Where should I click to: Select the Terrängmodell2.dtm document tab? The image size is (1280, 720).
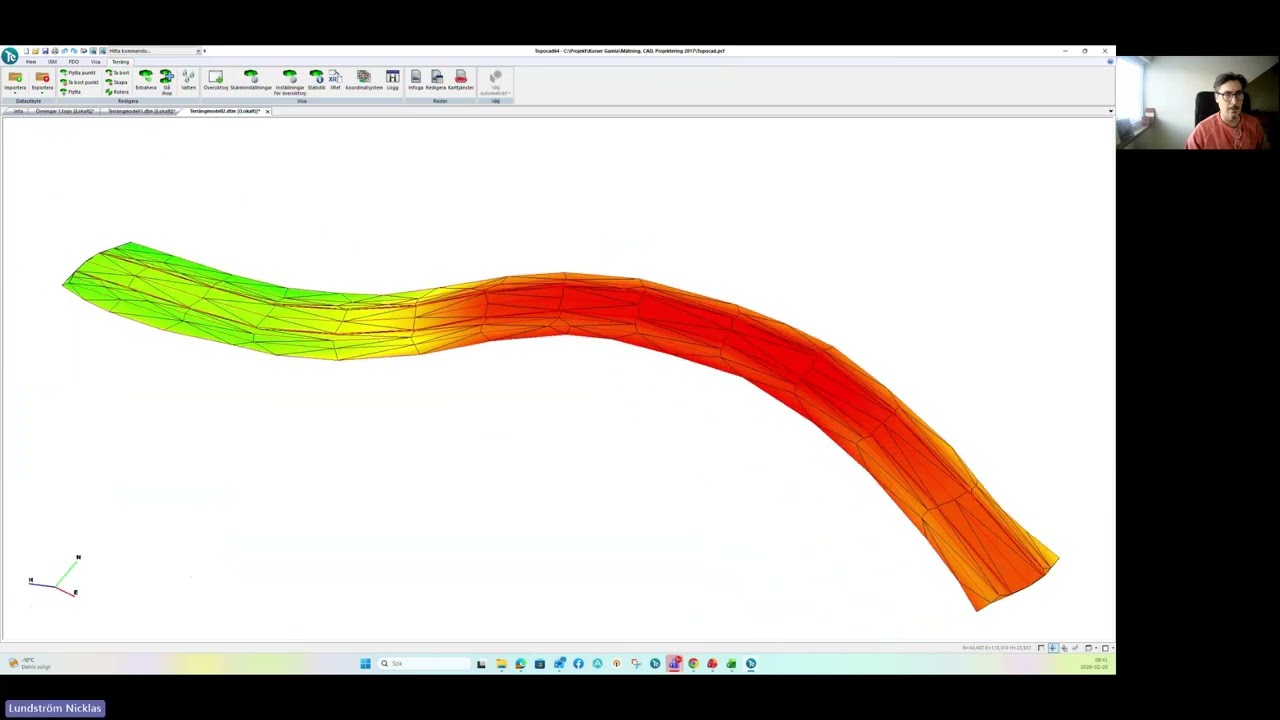coord(224,111)
